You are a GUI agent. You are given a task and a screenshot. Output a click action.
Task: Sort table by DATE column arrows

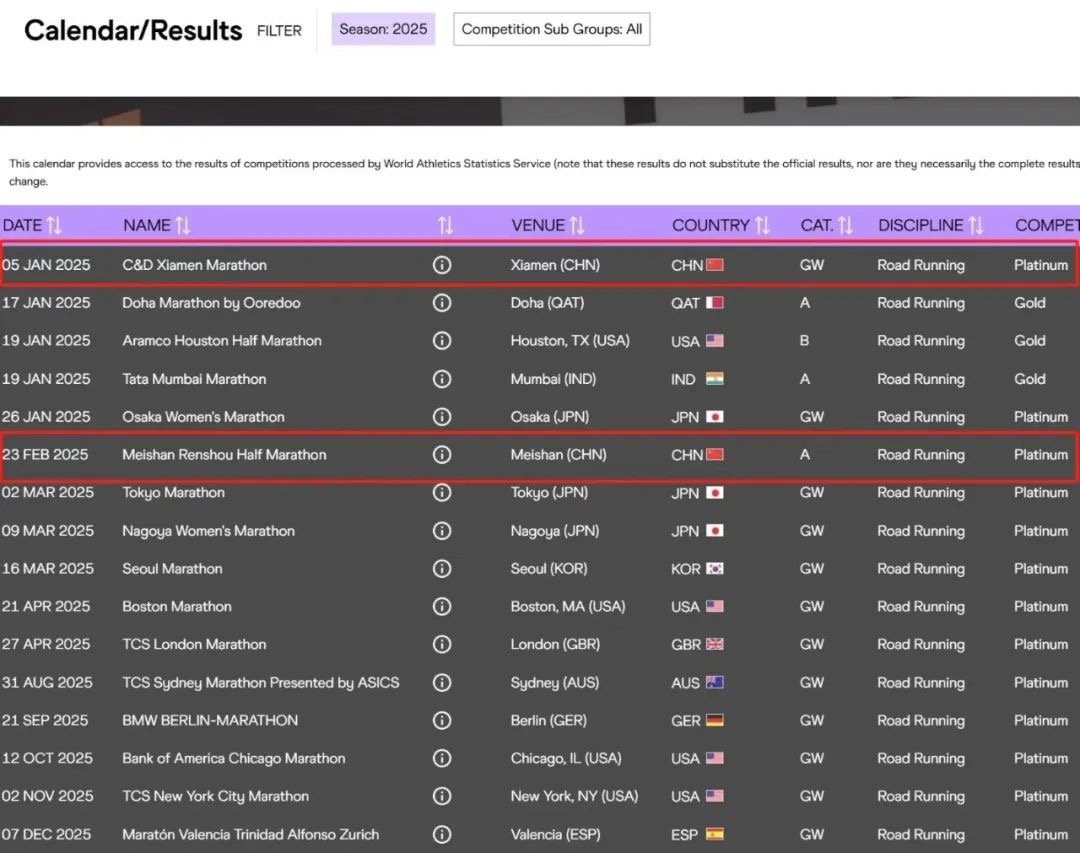(x=54, y=226)
